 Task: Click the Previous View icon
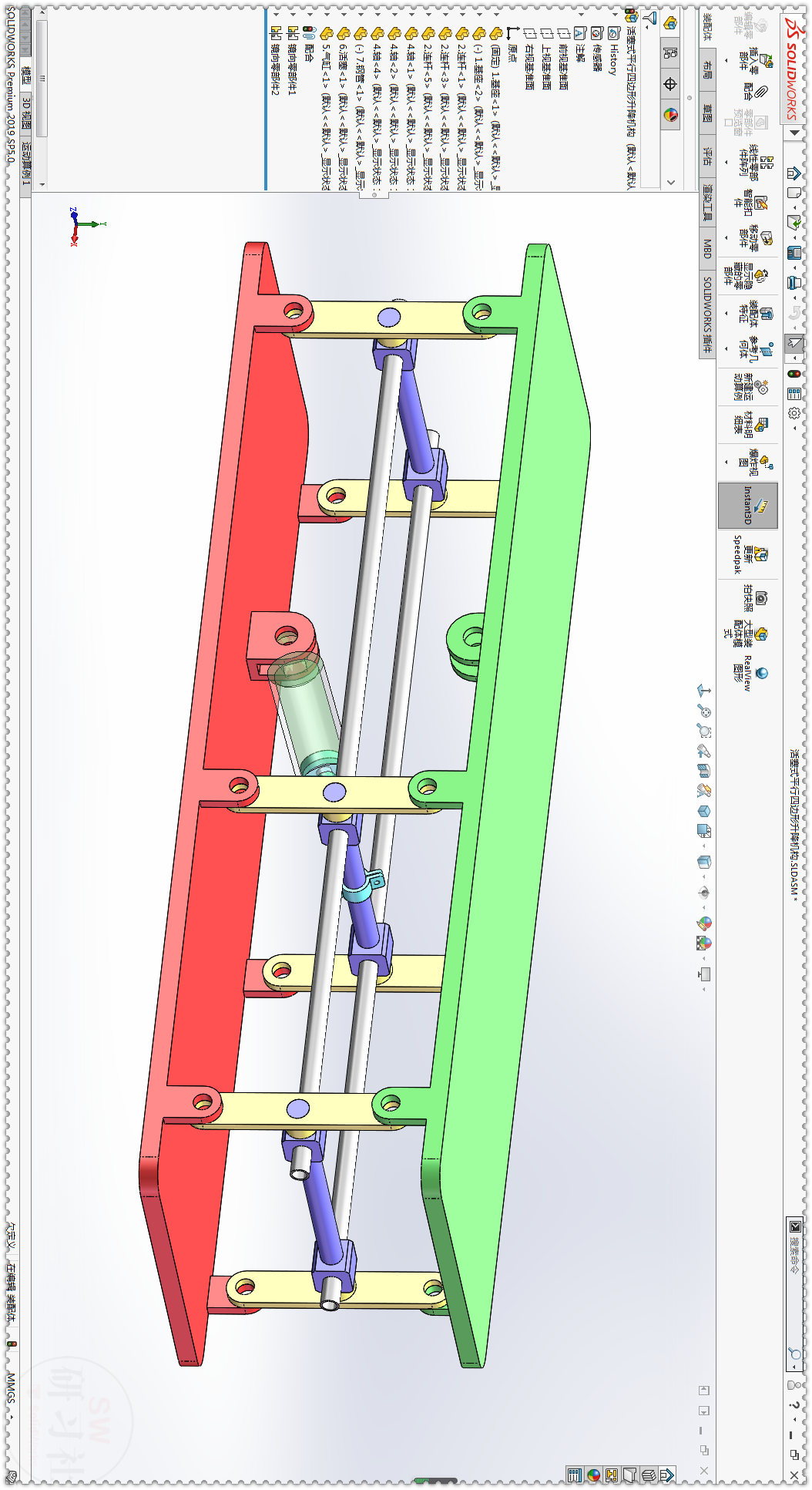click(x=704, y=750)
